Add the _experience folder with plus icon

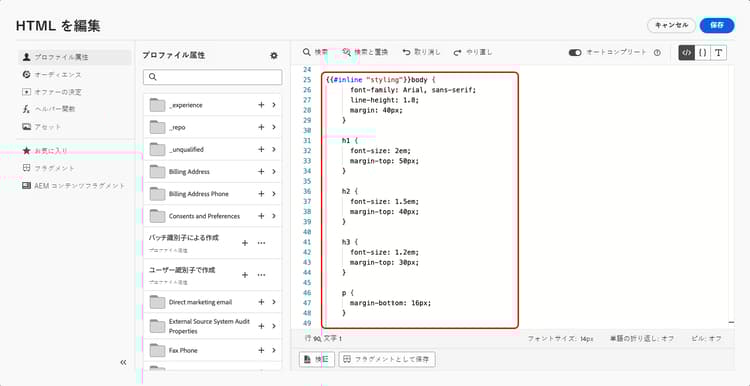261,105
